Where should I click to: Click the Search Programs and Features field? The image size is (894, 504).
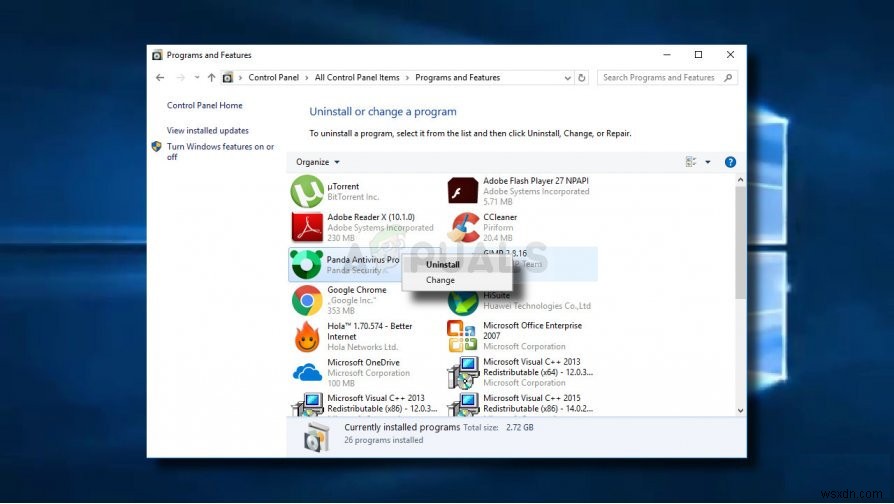(667, 78)
